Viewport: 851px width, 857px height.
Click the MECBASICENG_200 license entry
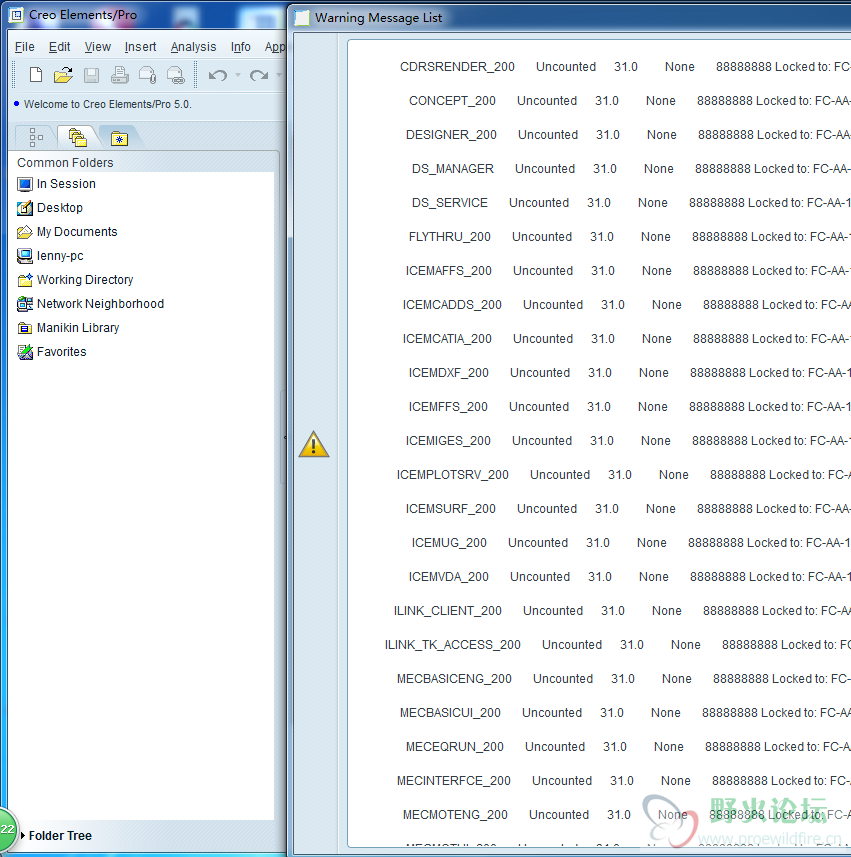454,679
